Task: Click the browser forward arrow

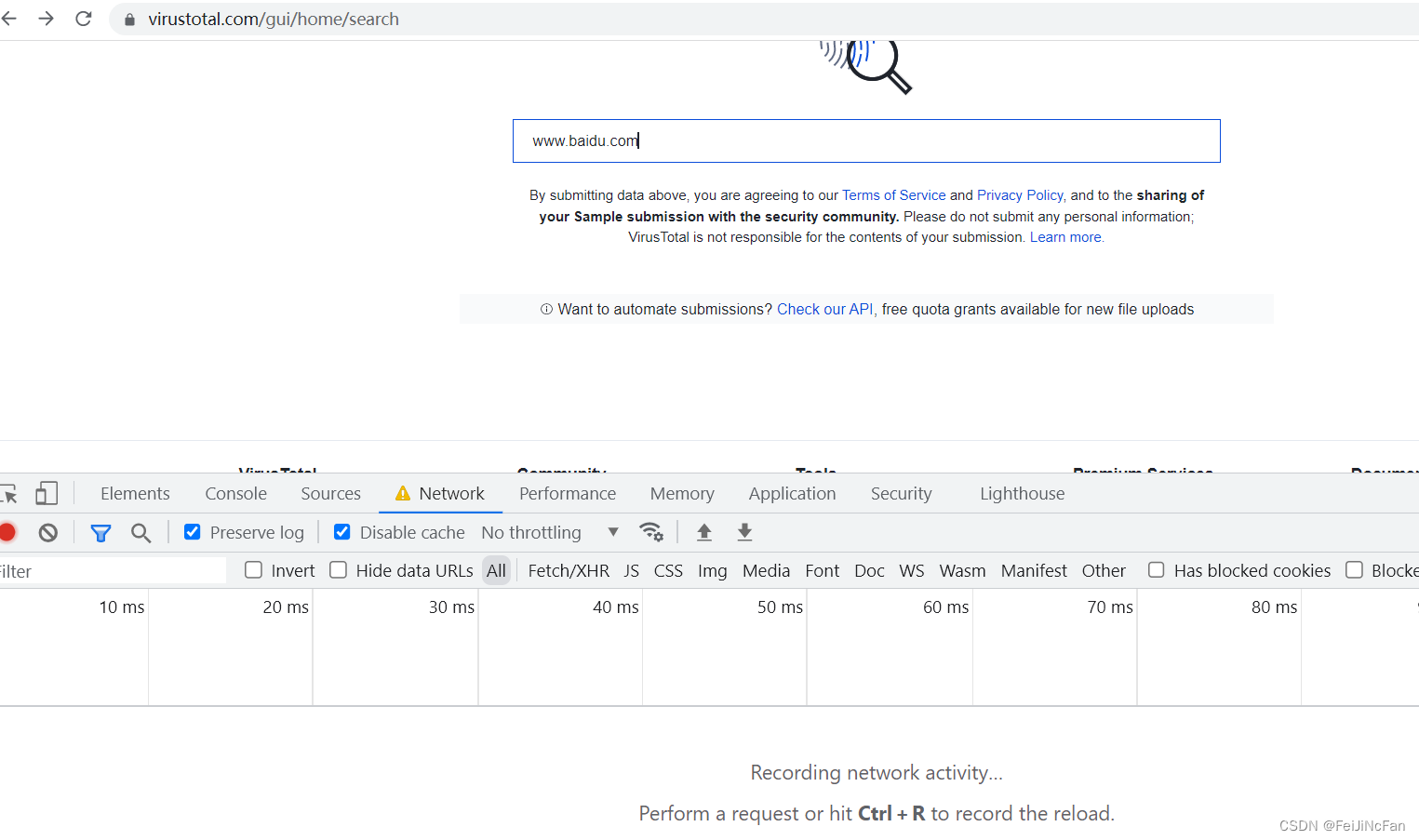Action: (x=46, y=19)
